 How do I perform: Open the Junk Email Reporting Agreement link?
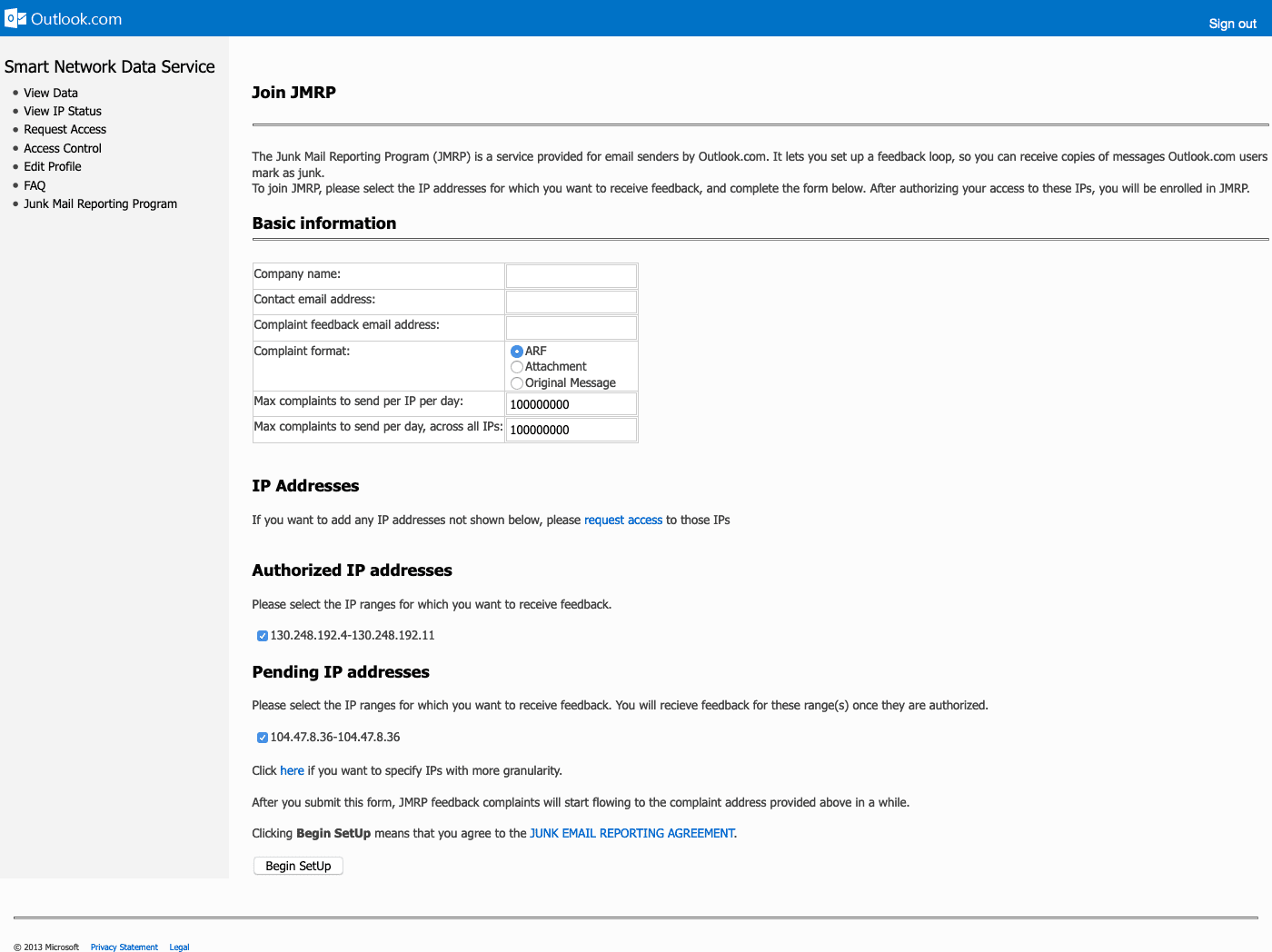click(632, 833)
